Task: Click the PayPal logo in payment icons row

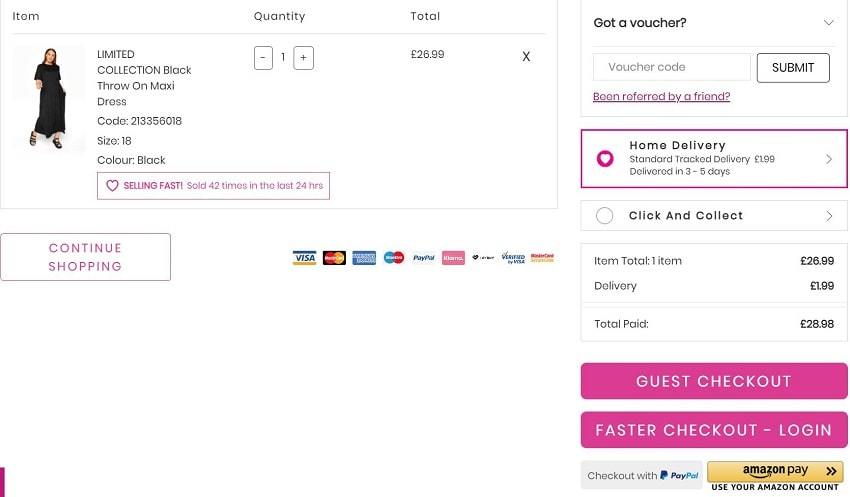Action: click(423, 258)
